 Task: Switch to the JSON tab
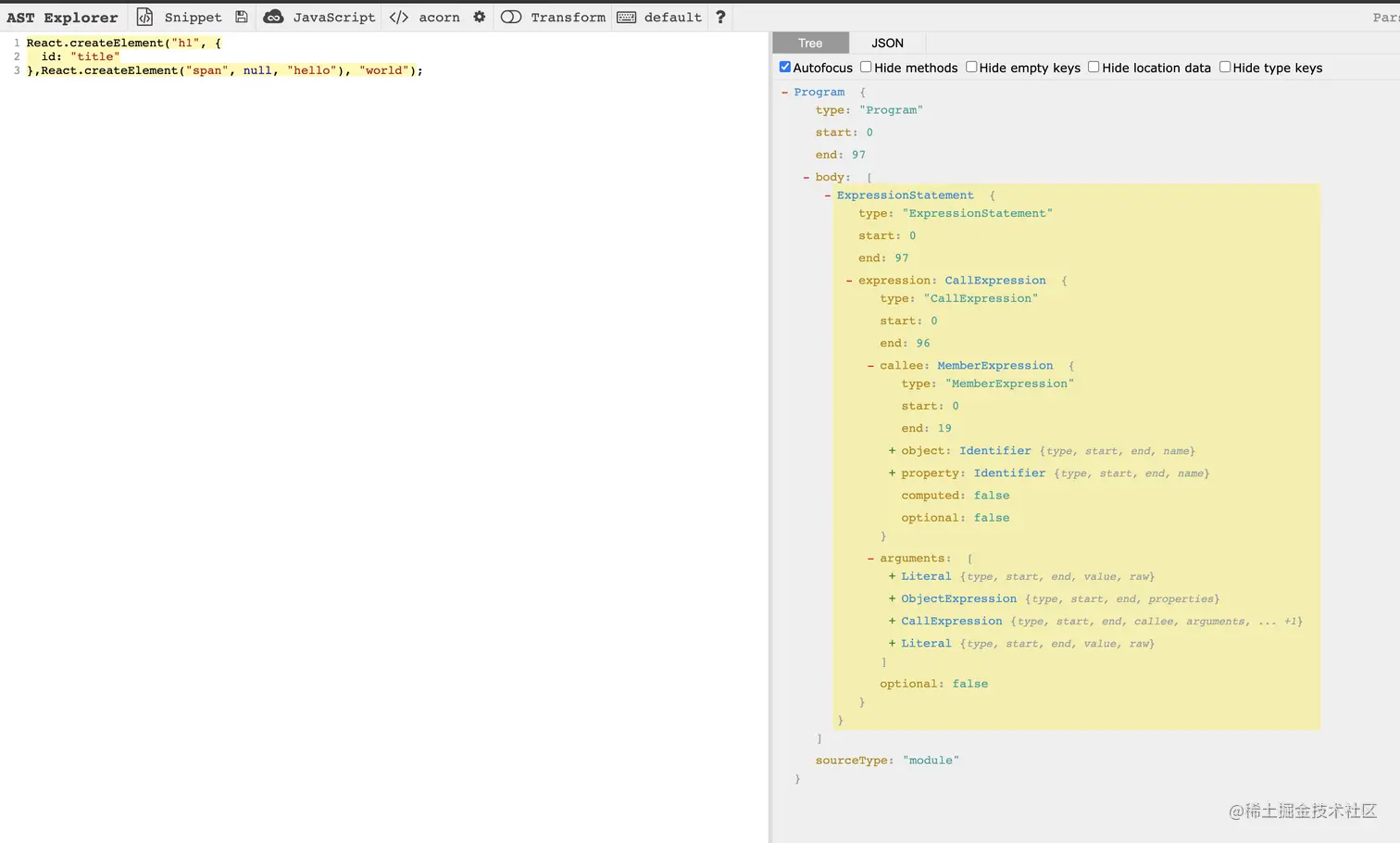[887, 43]
